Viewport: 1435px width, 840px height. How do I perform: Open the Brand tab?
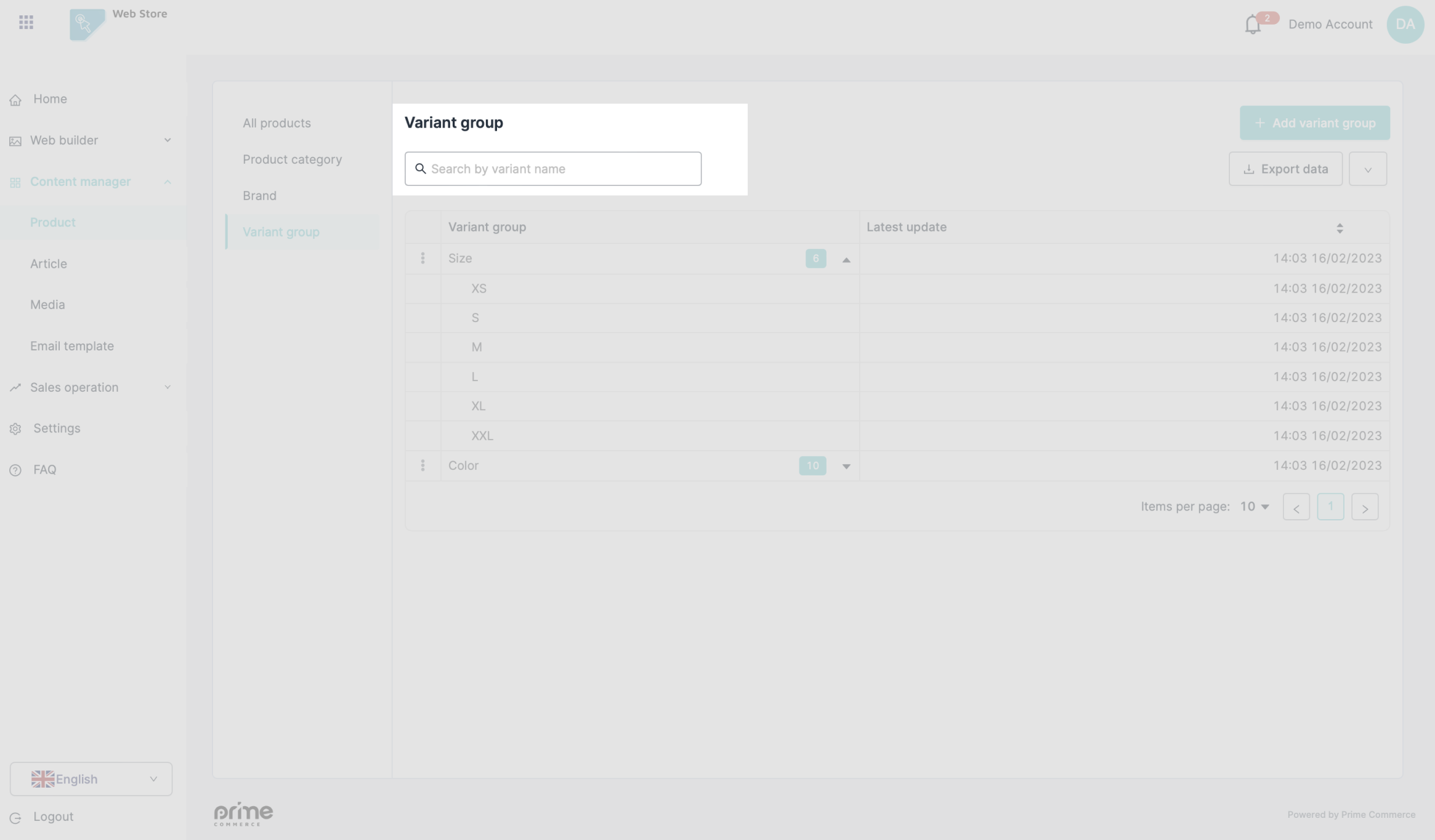259,196
